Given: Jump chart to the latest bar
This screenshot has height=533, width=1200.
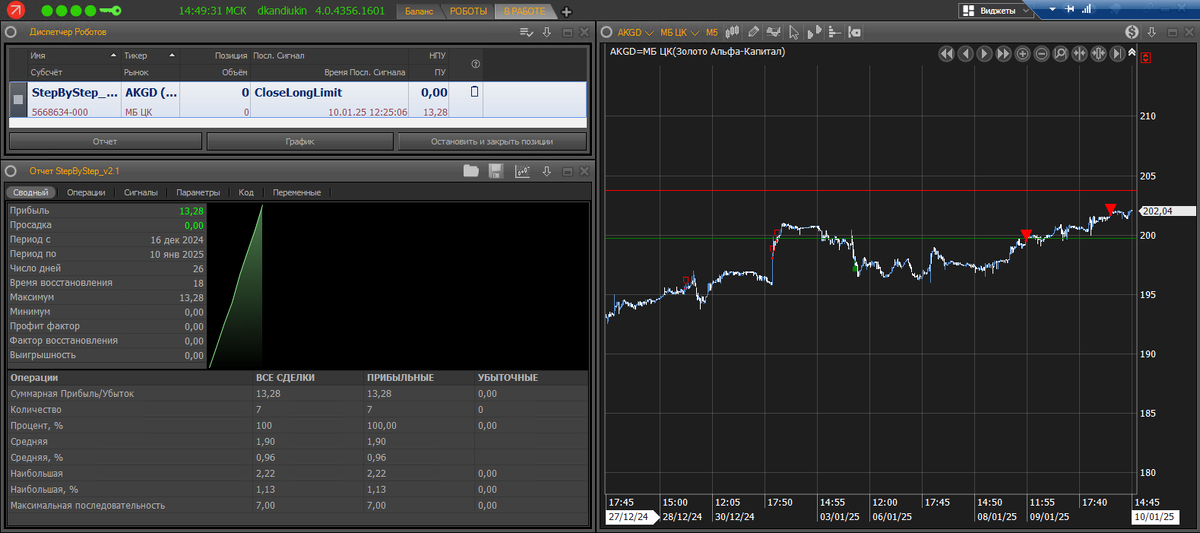Looking at the screenshot, I should tap(1117, 54).
